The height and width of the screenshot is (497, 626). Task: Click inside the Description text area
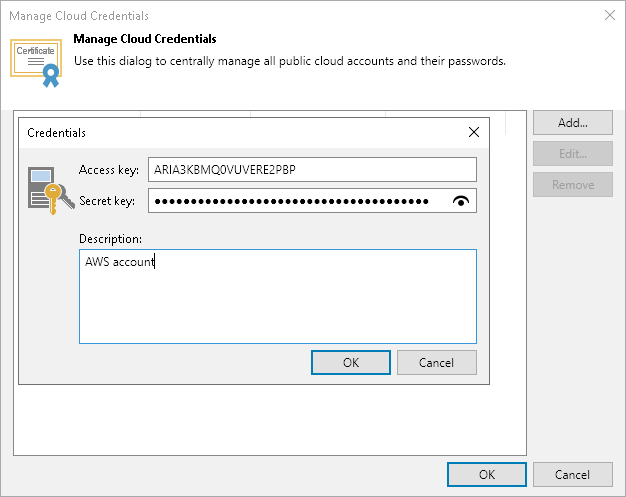tap(278, 296)
